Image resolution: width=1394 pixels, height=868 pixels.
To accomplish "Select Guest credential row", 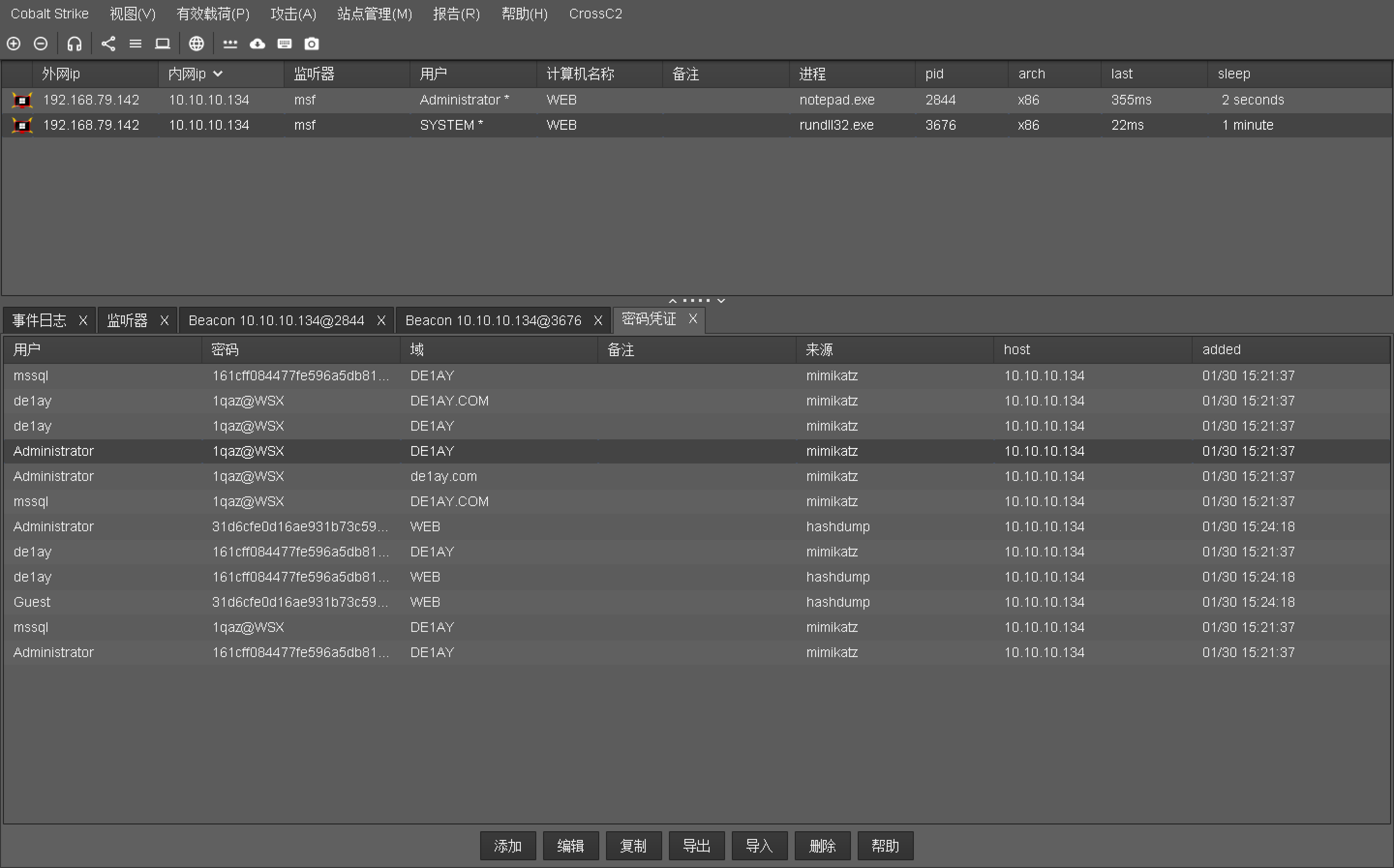I will (x=697, y=602).
